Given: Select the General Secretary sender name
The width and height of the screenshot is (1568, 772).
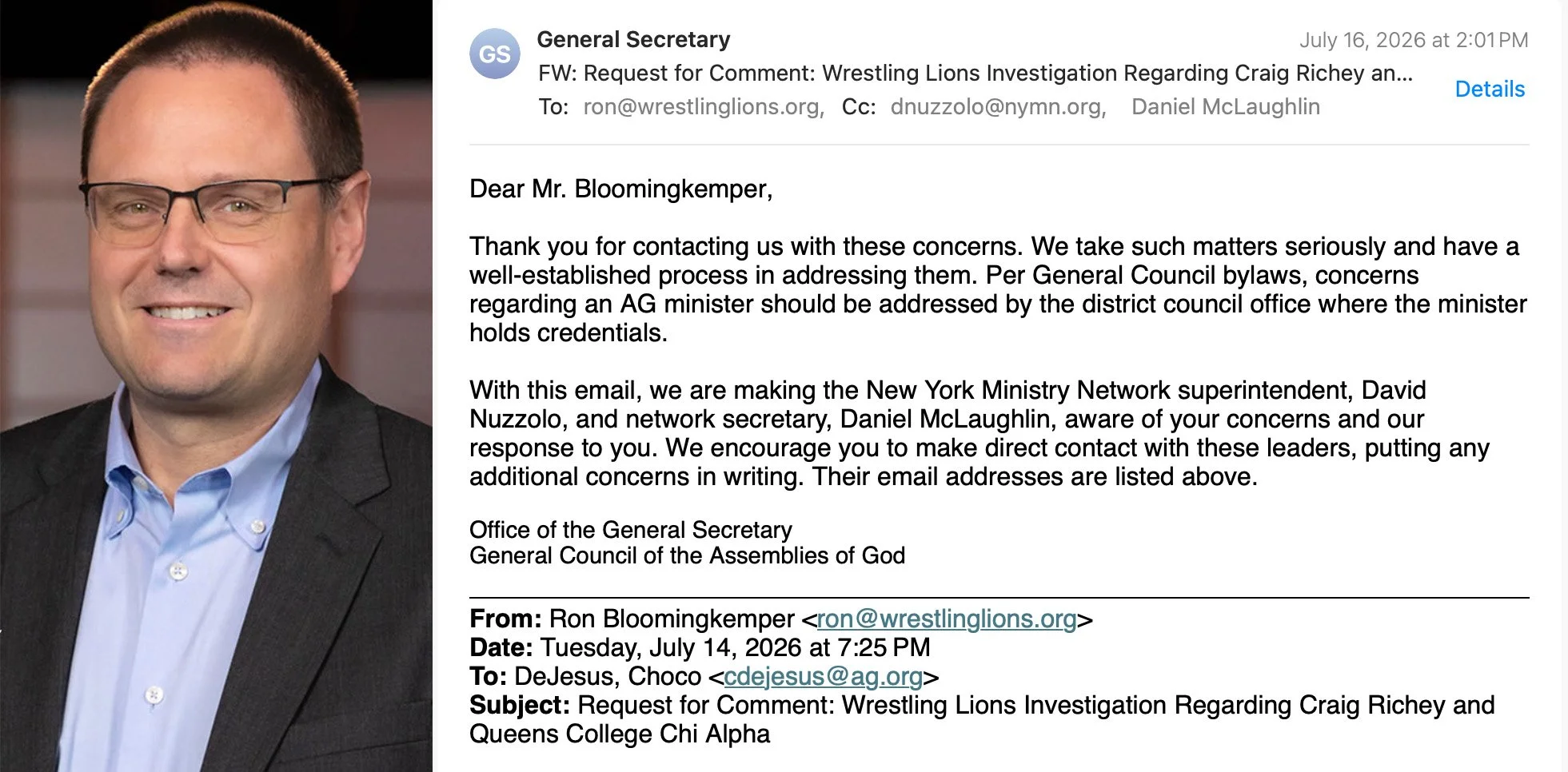Looking at the screenshot, I should click(633, 39).
